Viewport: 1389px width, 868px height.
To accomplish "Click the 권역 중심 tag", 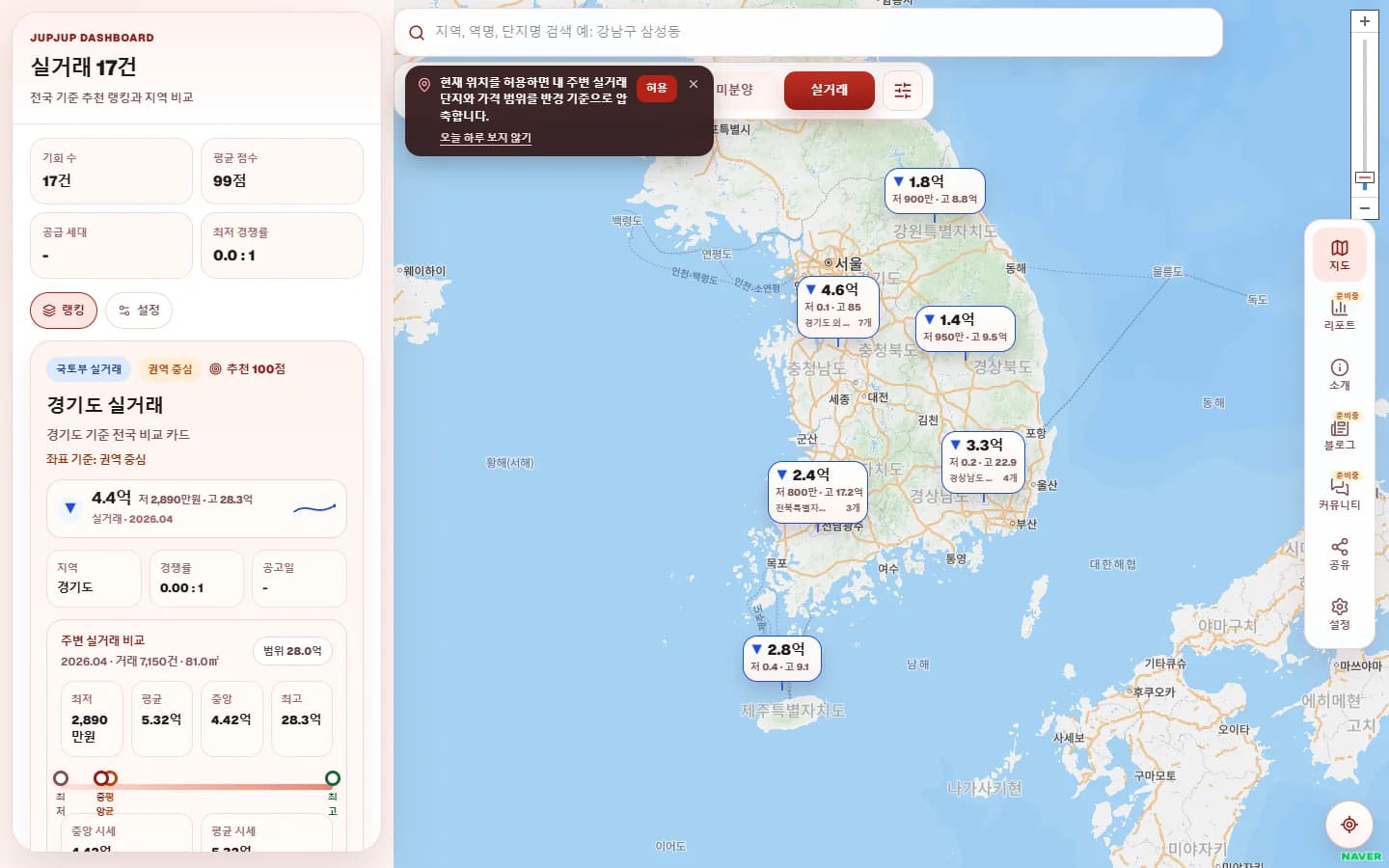I will 170,369.
